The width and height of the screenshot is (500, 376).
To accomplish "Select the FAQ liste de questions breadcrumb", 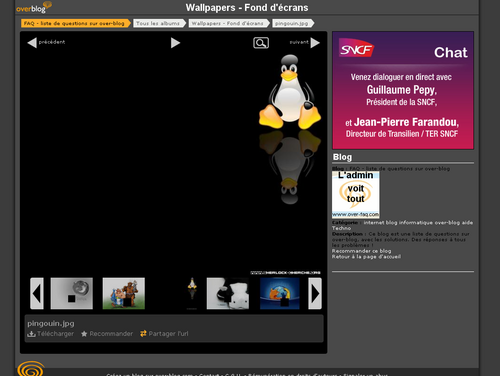I will click(75, 23).
